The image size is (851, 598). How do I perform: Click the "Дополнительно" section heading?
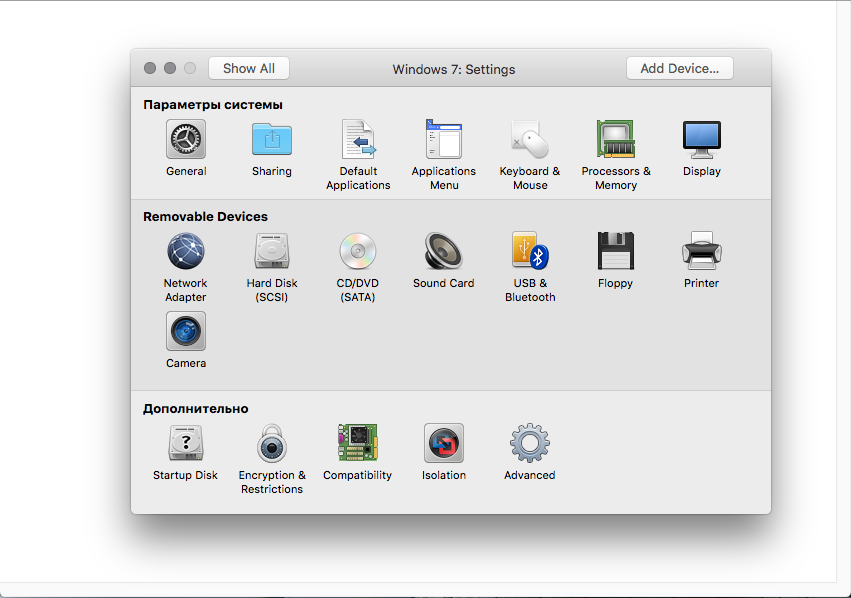[195, 409]
